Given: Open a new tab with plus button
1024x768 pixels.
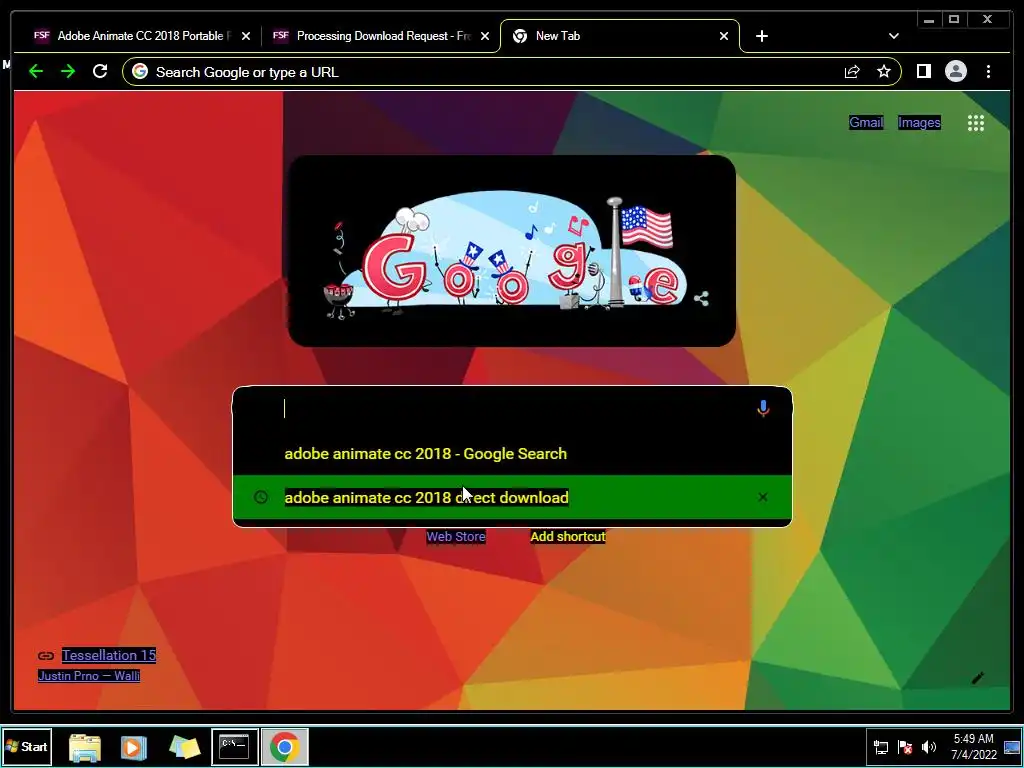Looking at the screenshot, I should pos(761,36).
